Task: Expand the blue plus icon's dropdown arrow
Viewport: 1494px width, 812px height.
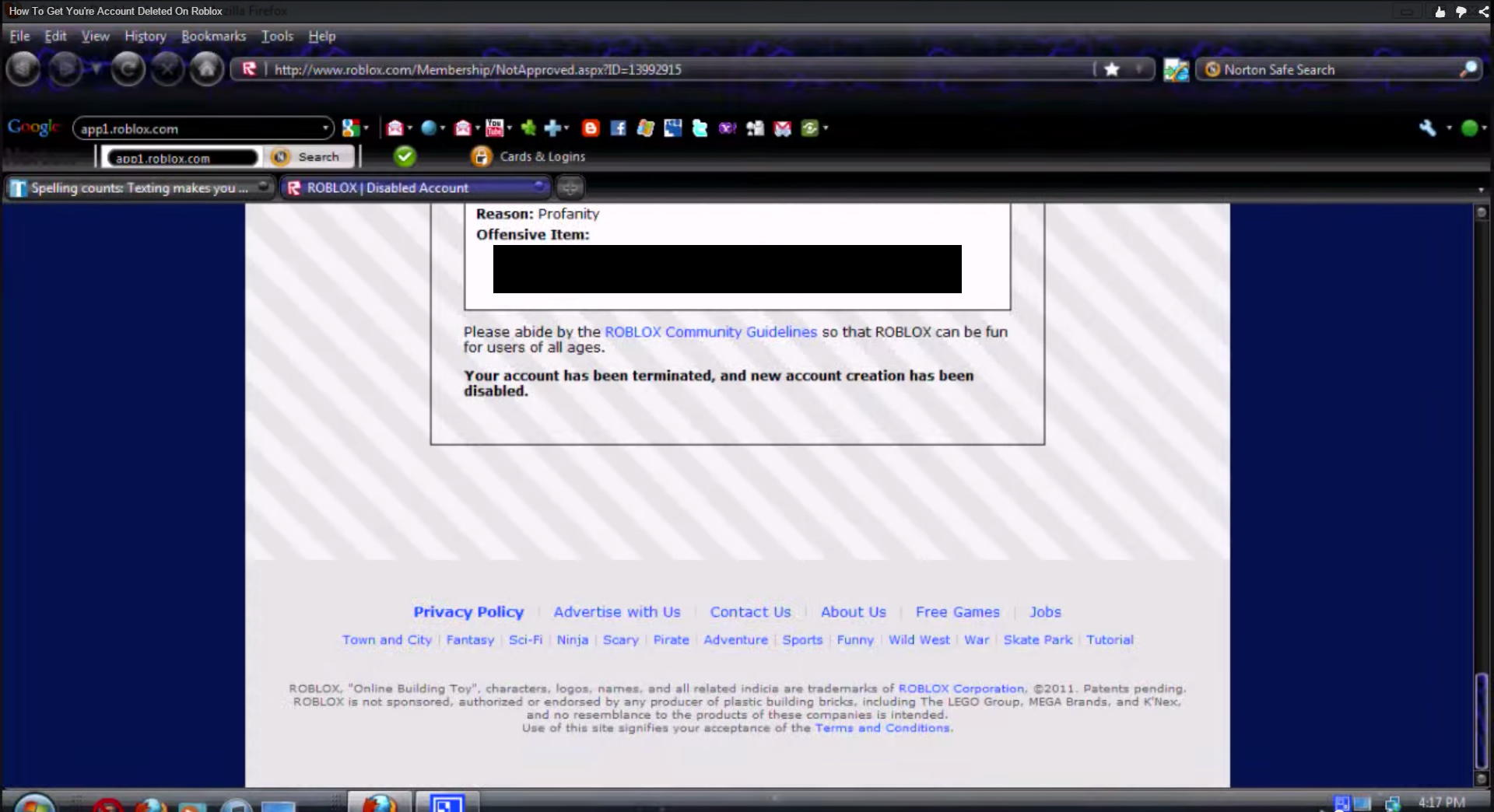Action: coord(566,128)
